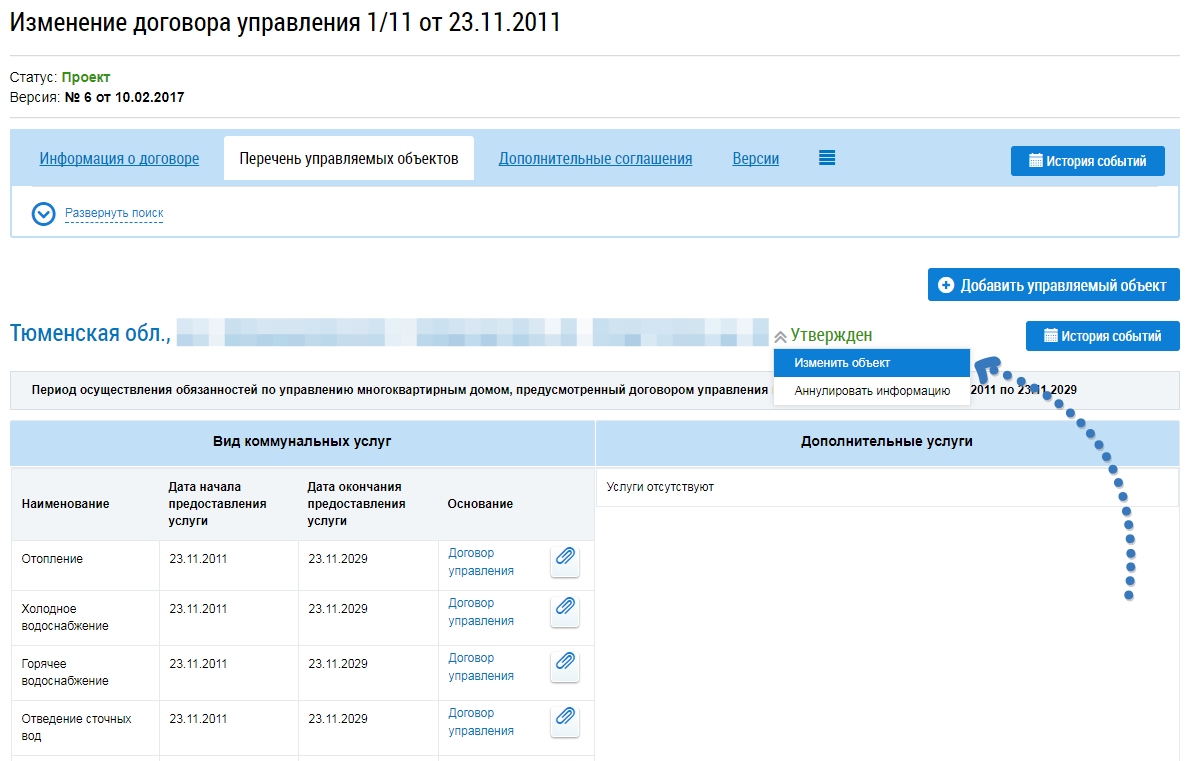Open attachment paperclip in Холодное водоснабжение row
This screenshot has width=1189, height=761.
tap(565, 612)
